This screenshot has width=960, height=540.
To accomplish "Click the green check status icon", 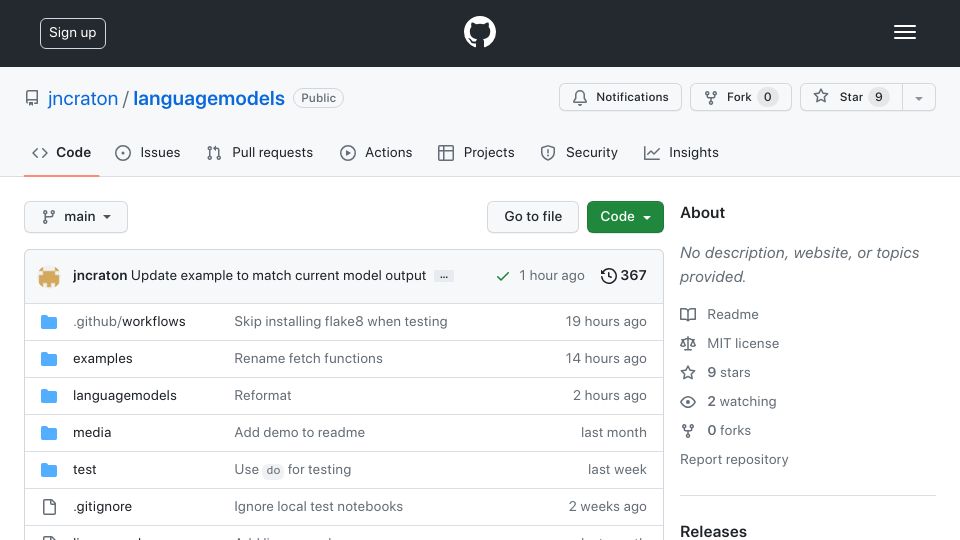I will pos(503,276).
